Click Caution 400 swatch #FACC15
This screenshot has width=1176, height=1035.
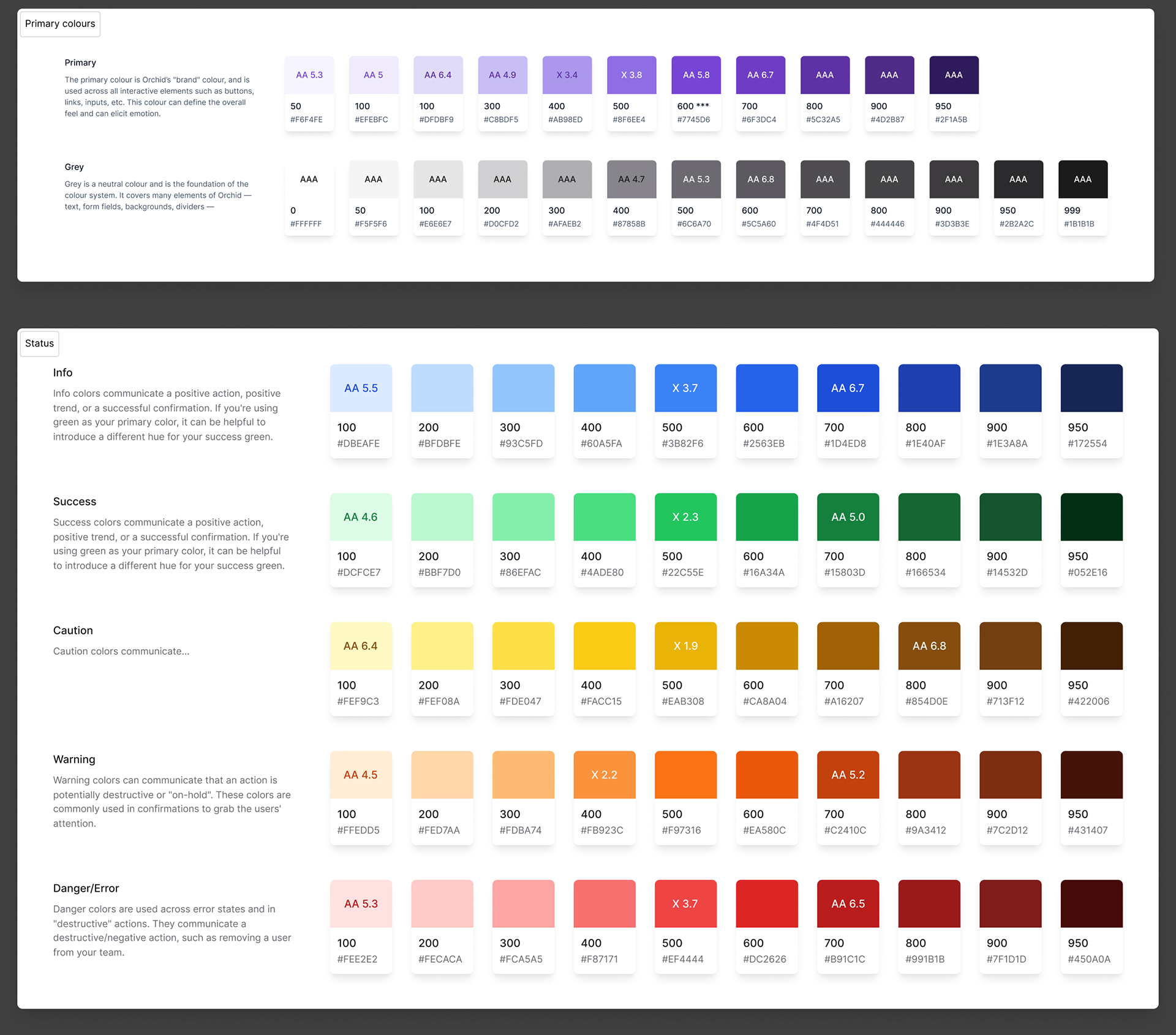point(604,646)
